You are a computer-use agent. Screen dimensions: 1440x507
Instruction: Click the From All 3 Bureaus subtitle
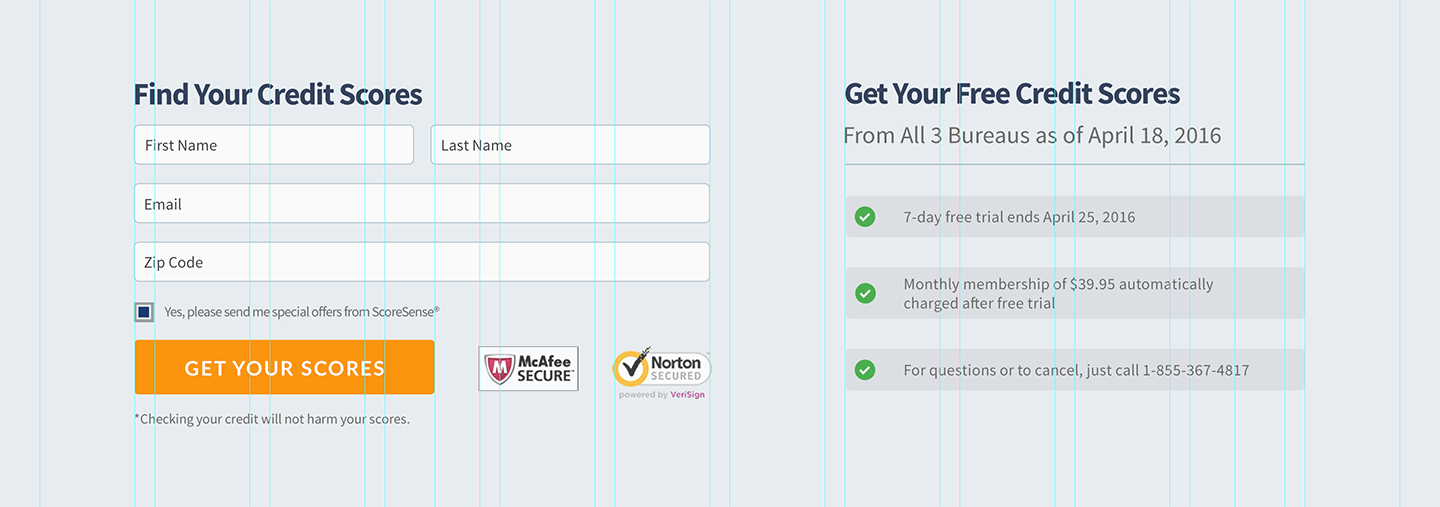tap(1032, 135)
